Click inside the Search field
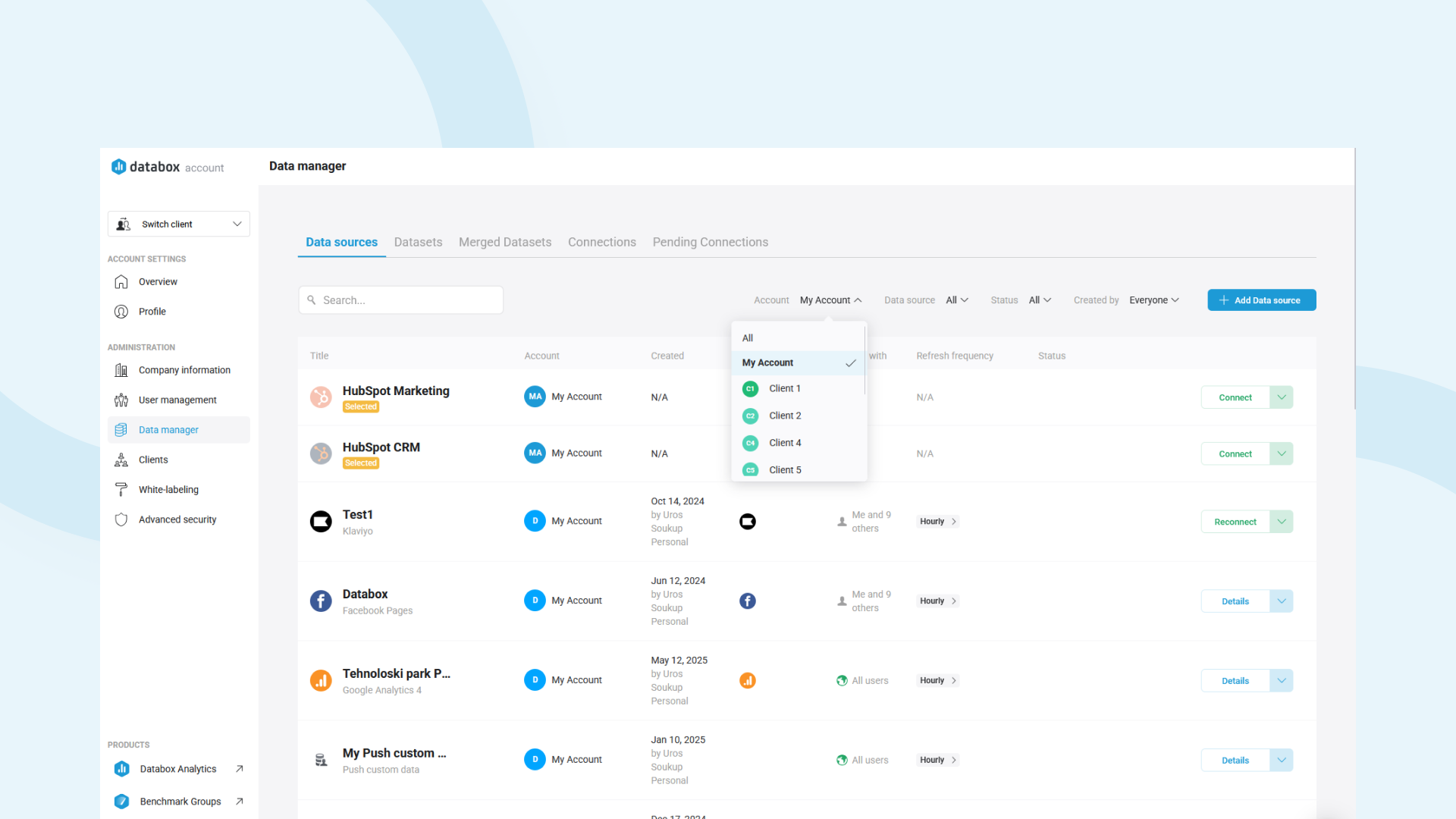 400,300
